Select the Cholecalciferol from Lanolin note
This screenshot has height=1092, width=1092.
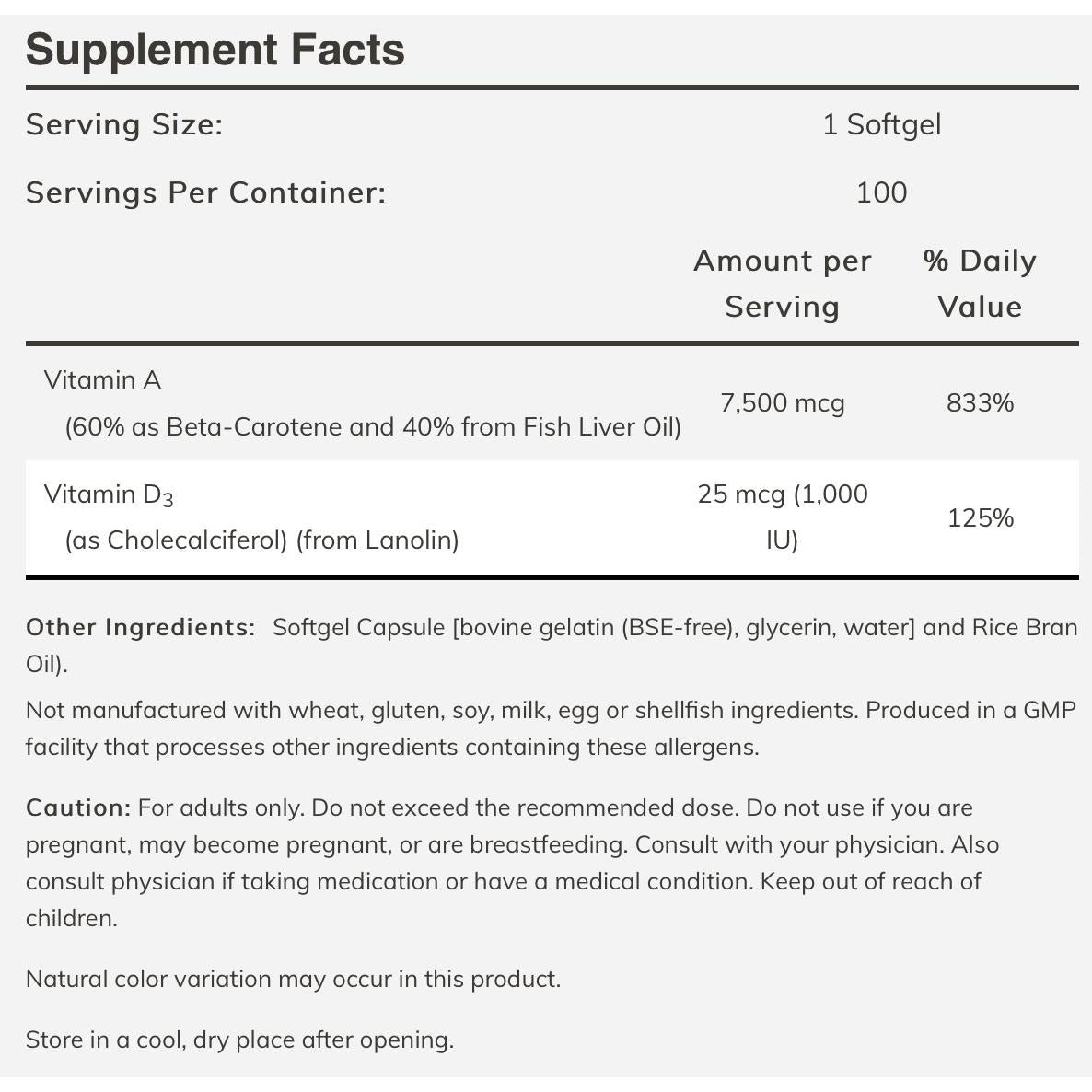(x=261, y=540)
